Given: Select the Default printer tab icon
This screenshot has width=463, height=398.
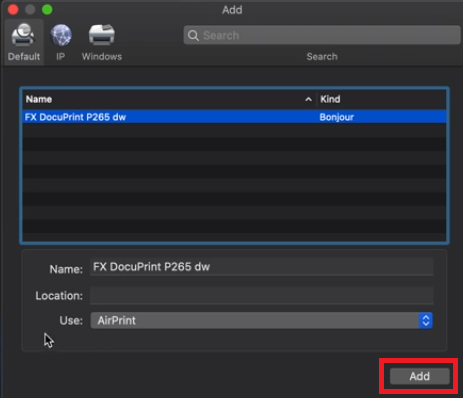Looking at the screenshot, I should pyautogui.click(x=24, y=42).
